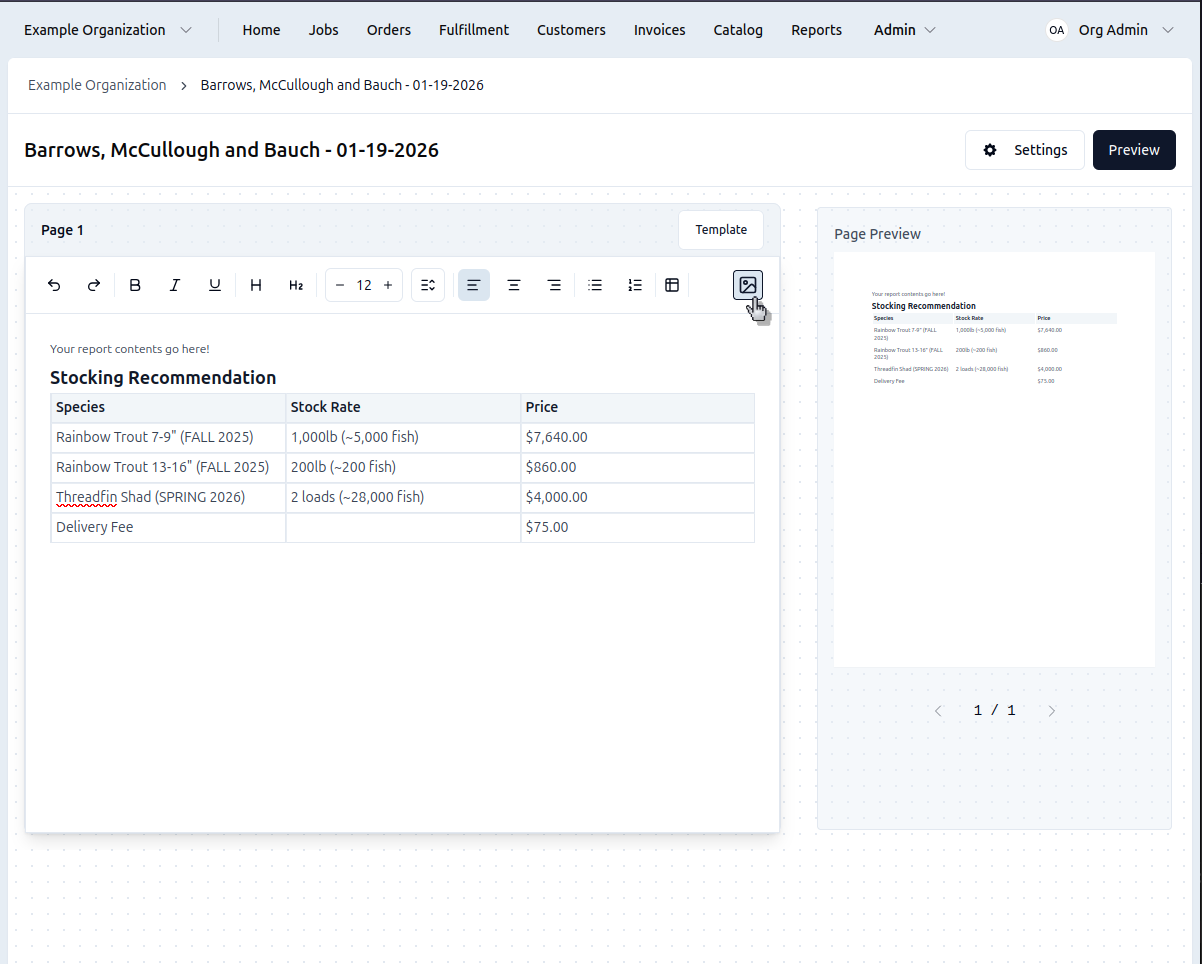
Task: Right align the text
Action: coord(554,285)
